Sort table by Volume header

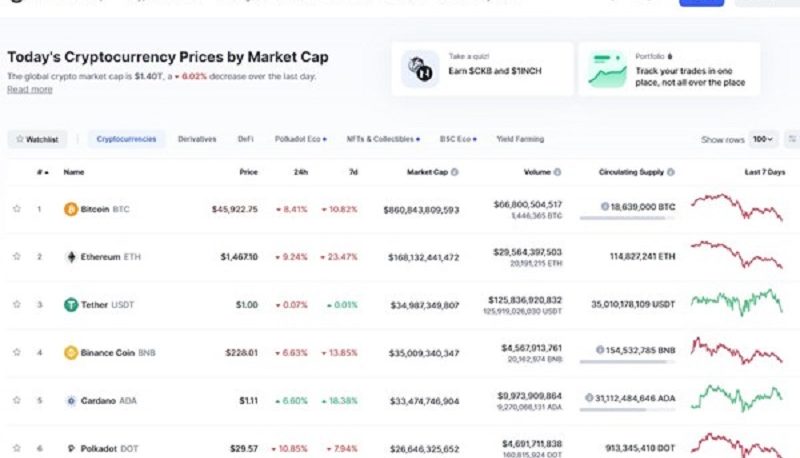[x=537, y=172]
